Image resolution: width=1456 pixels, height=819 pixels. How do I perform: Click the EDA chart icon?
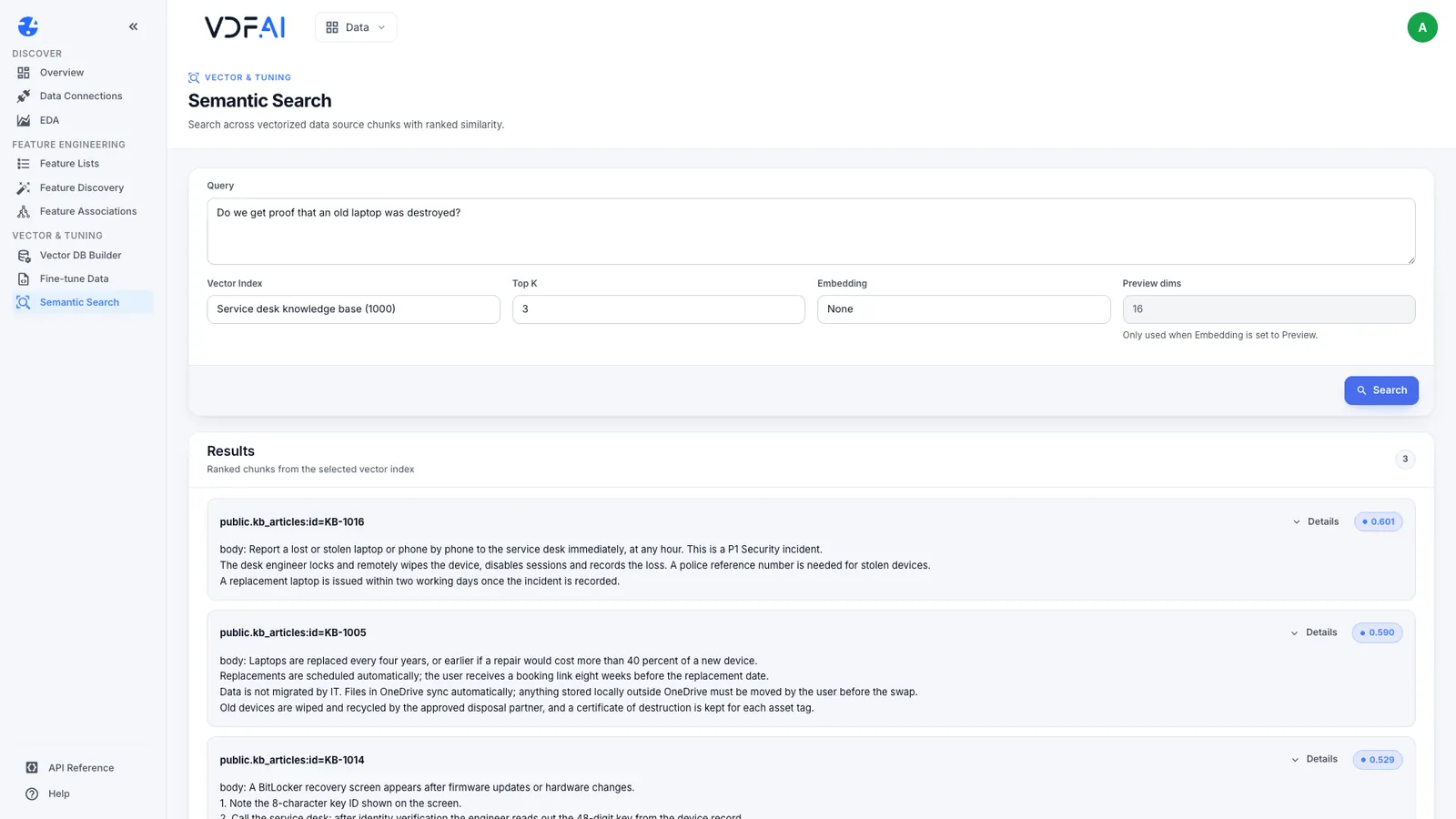[x=24, y=120]
